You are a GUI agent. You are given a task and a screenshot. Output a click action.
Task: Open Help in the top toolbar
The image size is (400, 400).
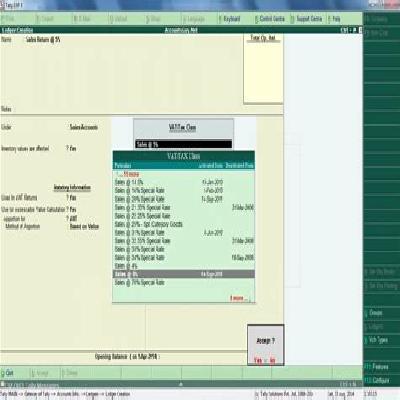[x=334, y=19]
